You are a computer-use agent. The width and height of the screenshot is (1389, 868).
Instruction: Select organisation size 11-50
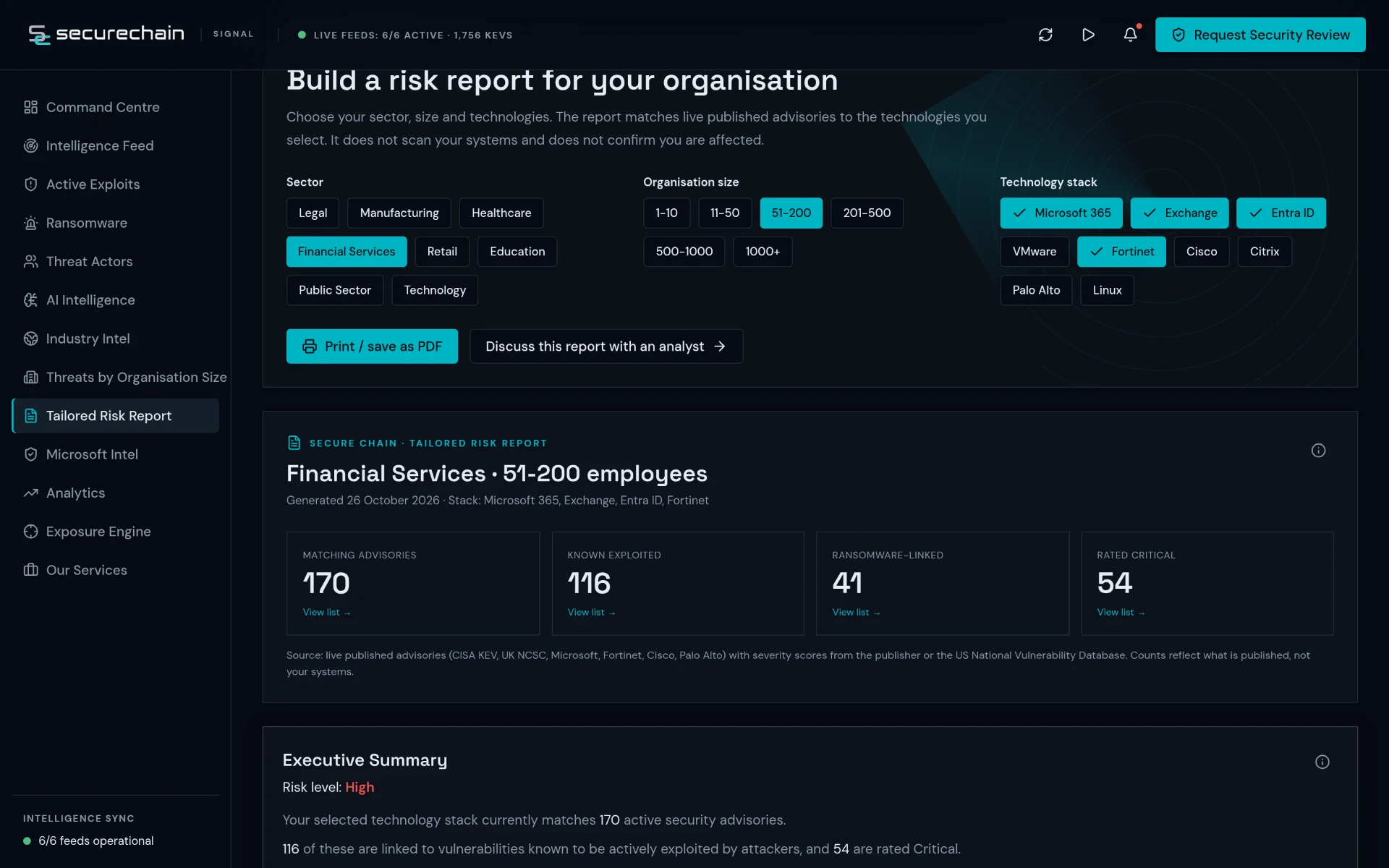click(725, 213)
